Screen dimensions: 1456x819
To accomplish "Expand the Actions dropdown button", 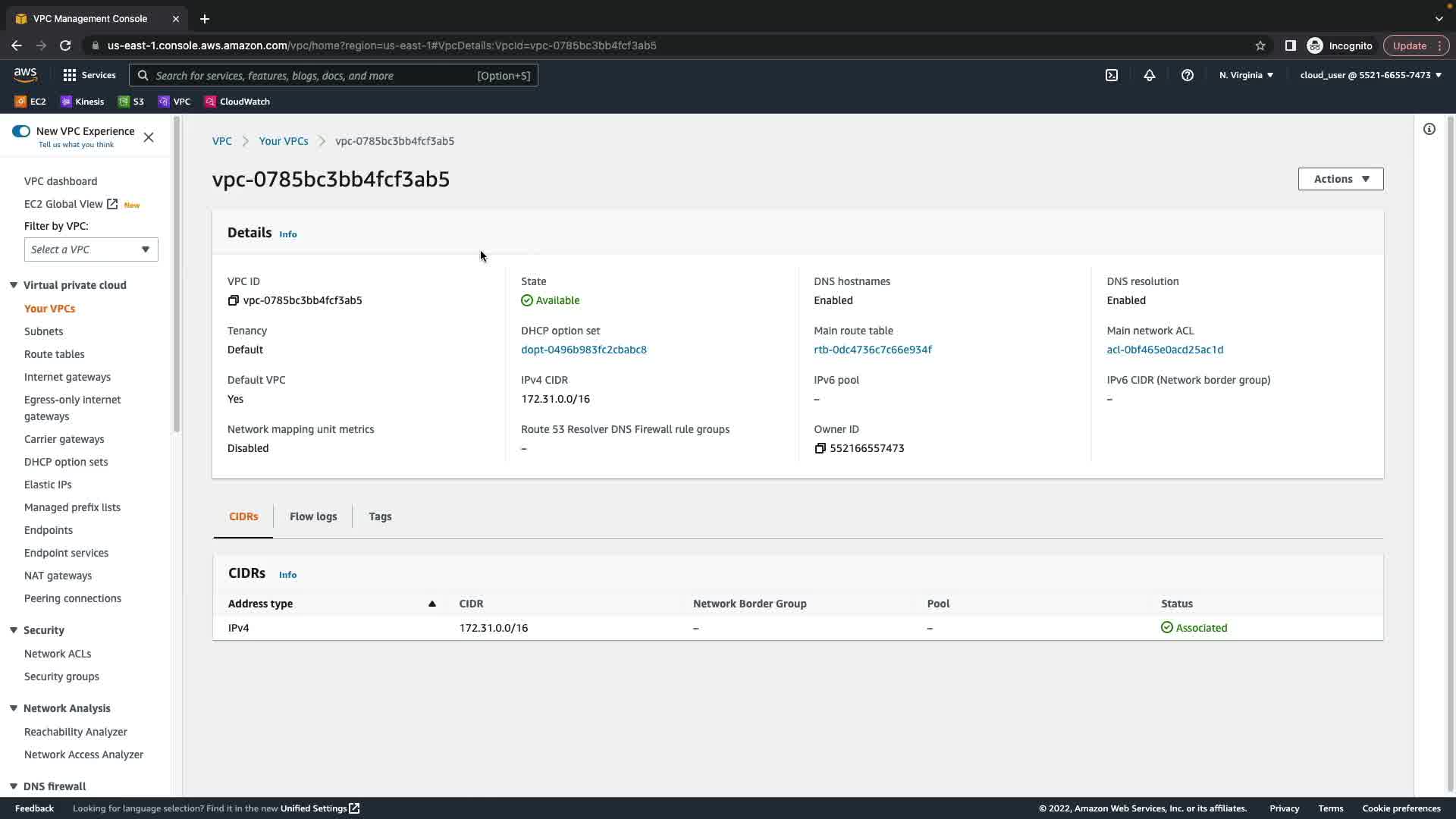I will (1341, 179).
